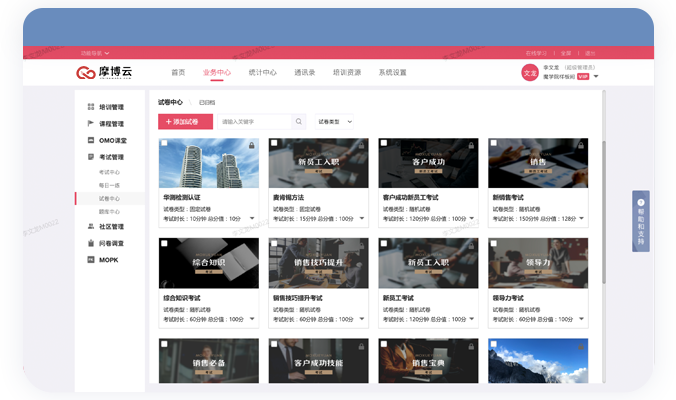Click the 摩博云 logo
This screenshot has height=400, width=676.
pyautogui.click(x=104, y=72)
